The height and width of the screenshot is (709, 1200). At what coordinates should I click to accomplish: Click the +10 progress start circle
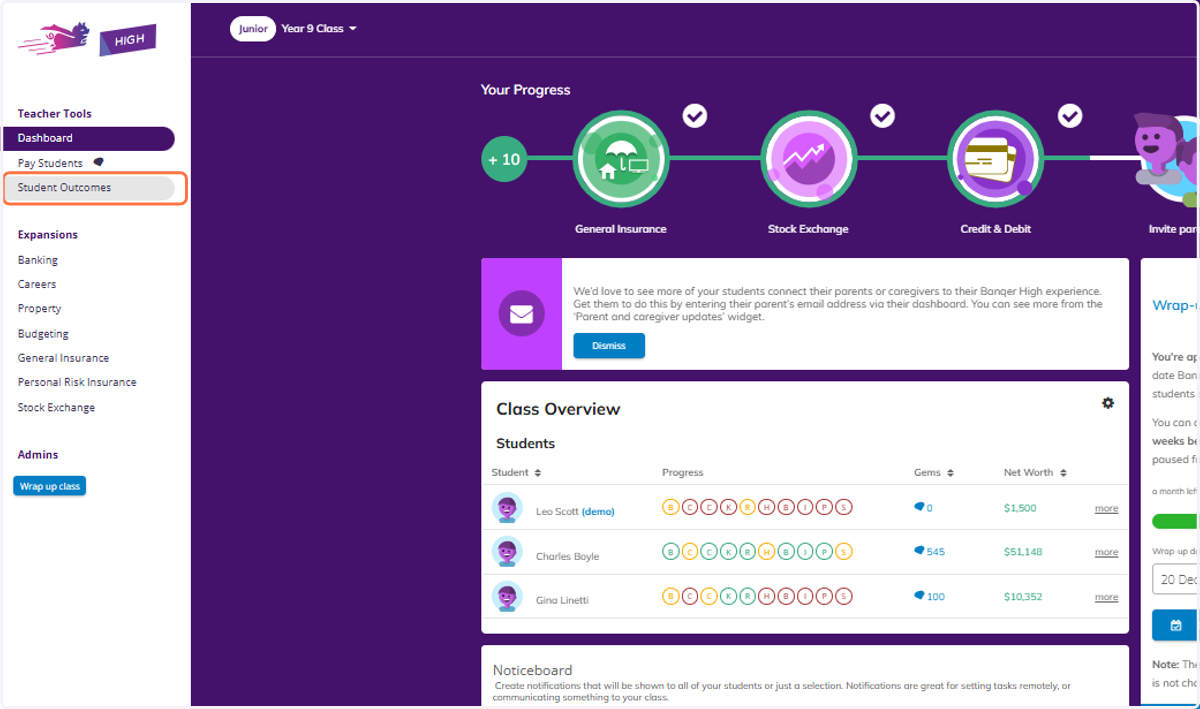click(504, 159)
